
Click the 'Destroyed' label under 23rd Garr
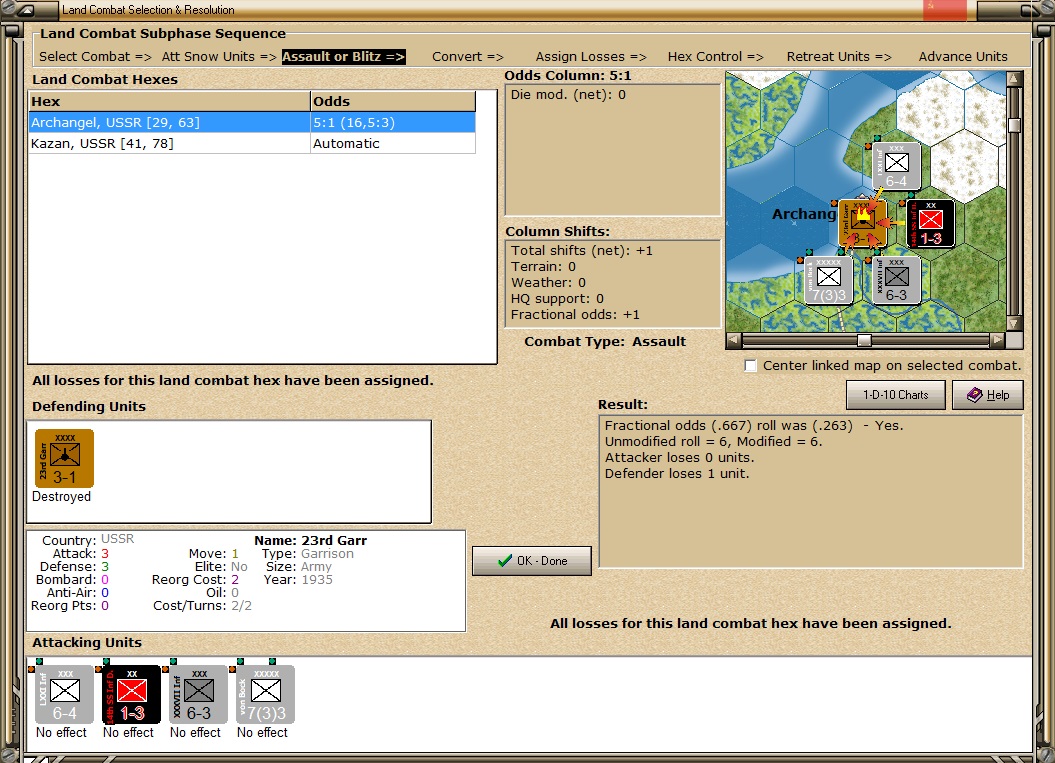pyautogui.click(x=61, y=497)
